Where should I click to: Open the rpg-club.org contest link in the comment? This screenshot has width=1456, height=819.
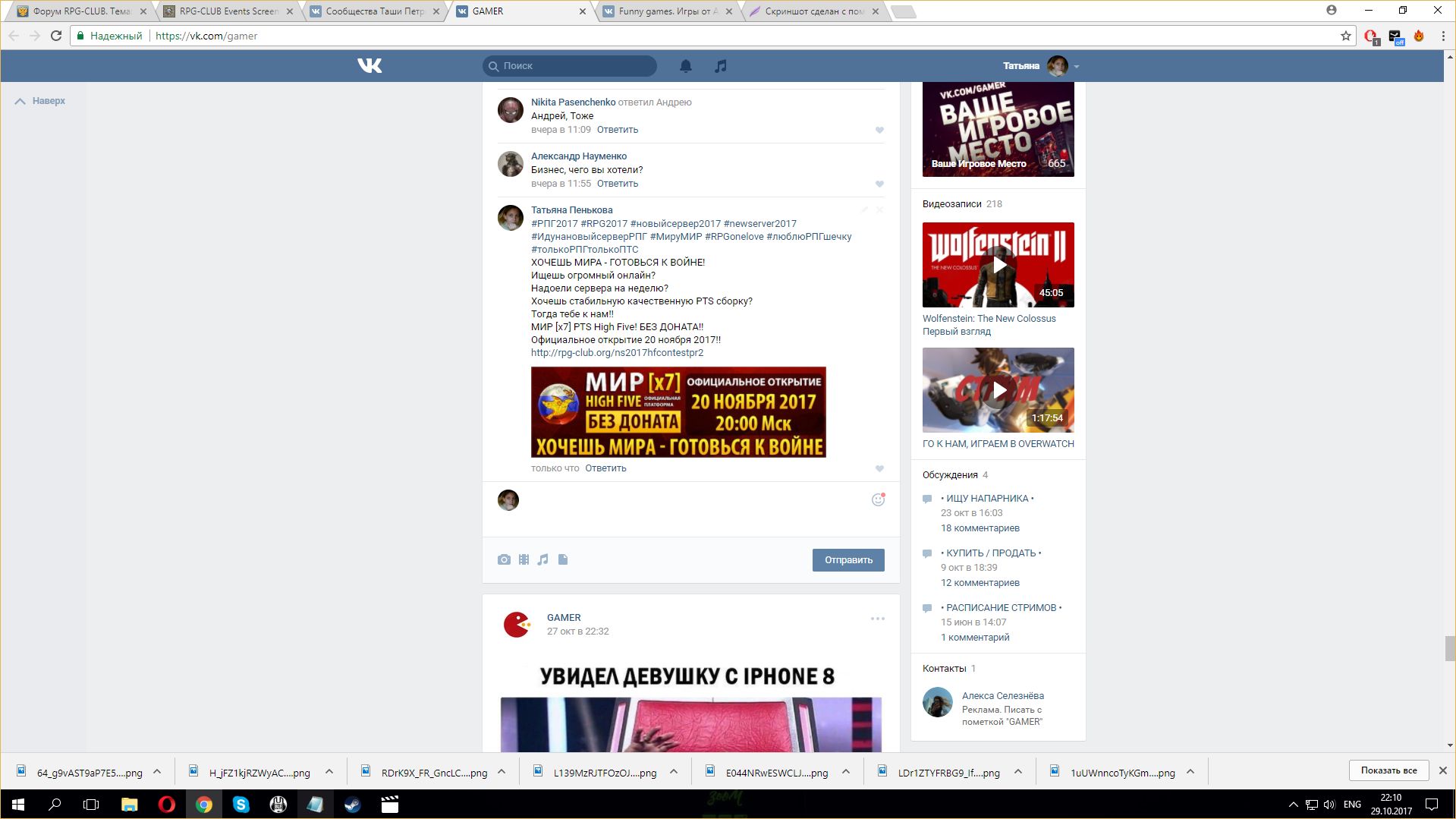(617, 353)
